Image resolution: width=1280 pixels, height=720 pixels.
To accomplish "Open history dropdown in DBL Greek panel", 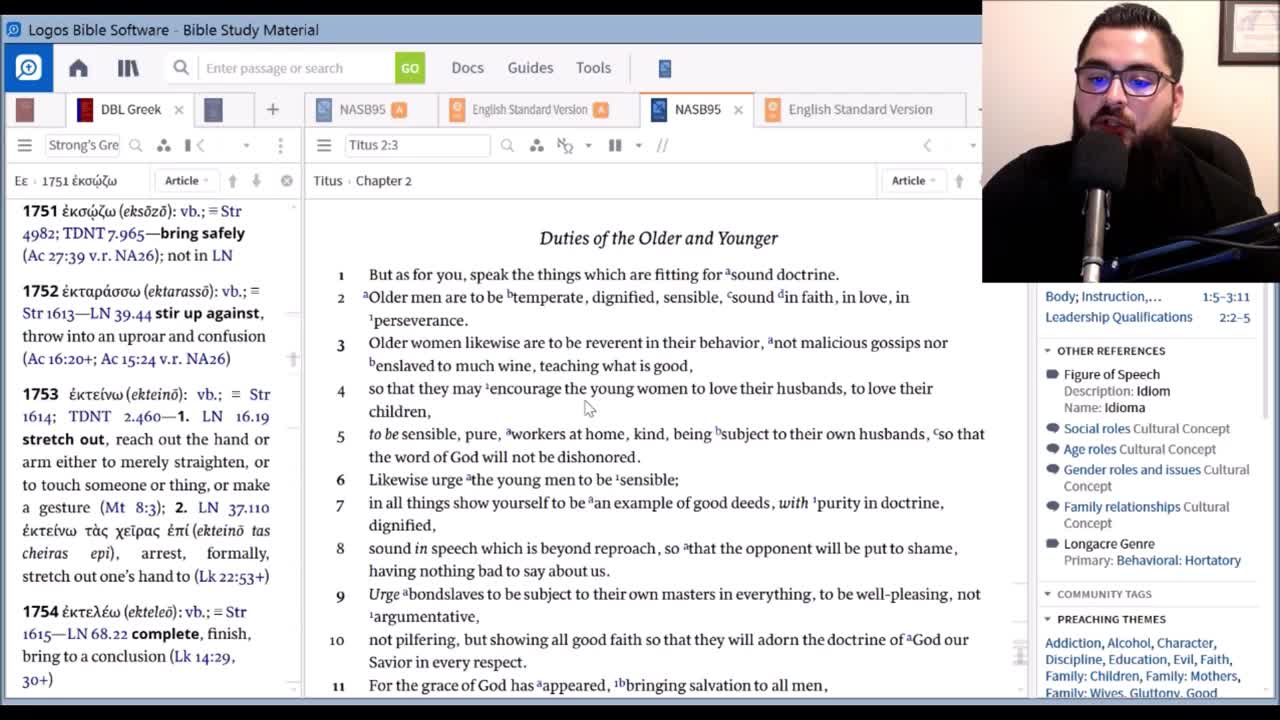I will (246, 145).
